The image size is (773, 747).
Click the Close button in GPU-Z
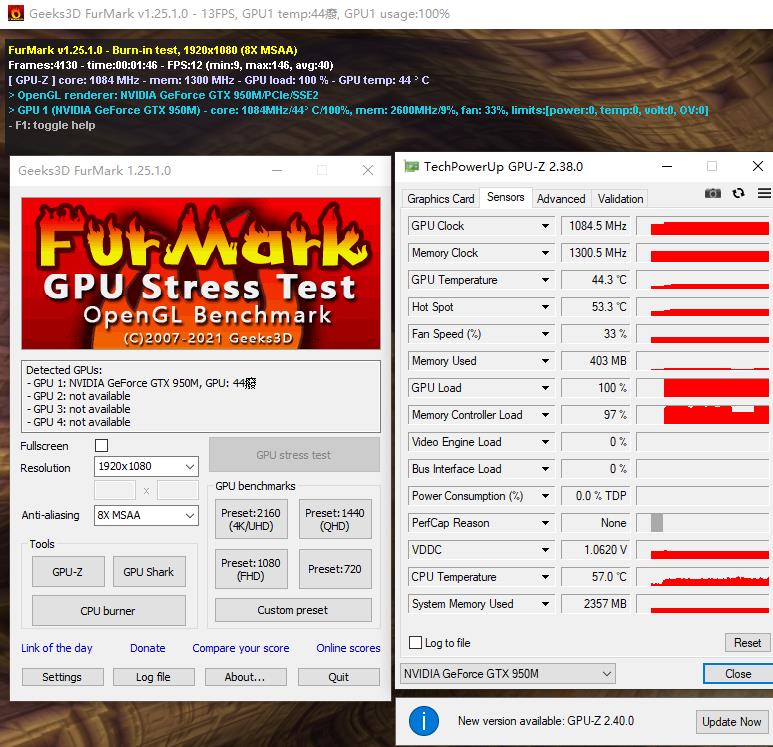(x=738, y=674)
